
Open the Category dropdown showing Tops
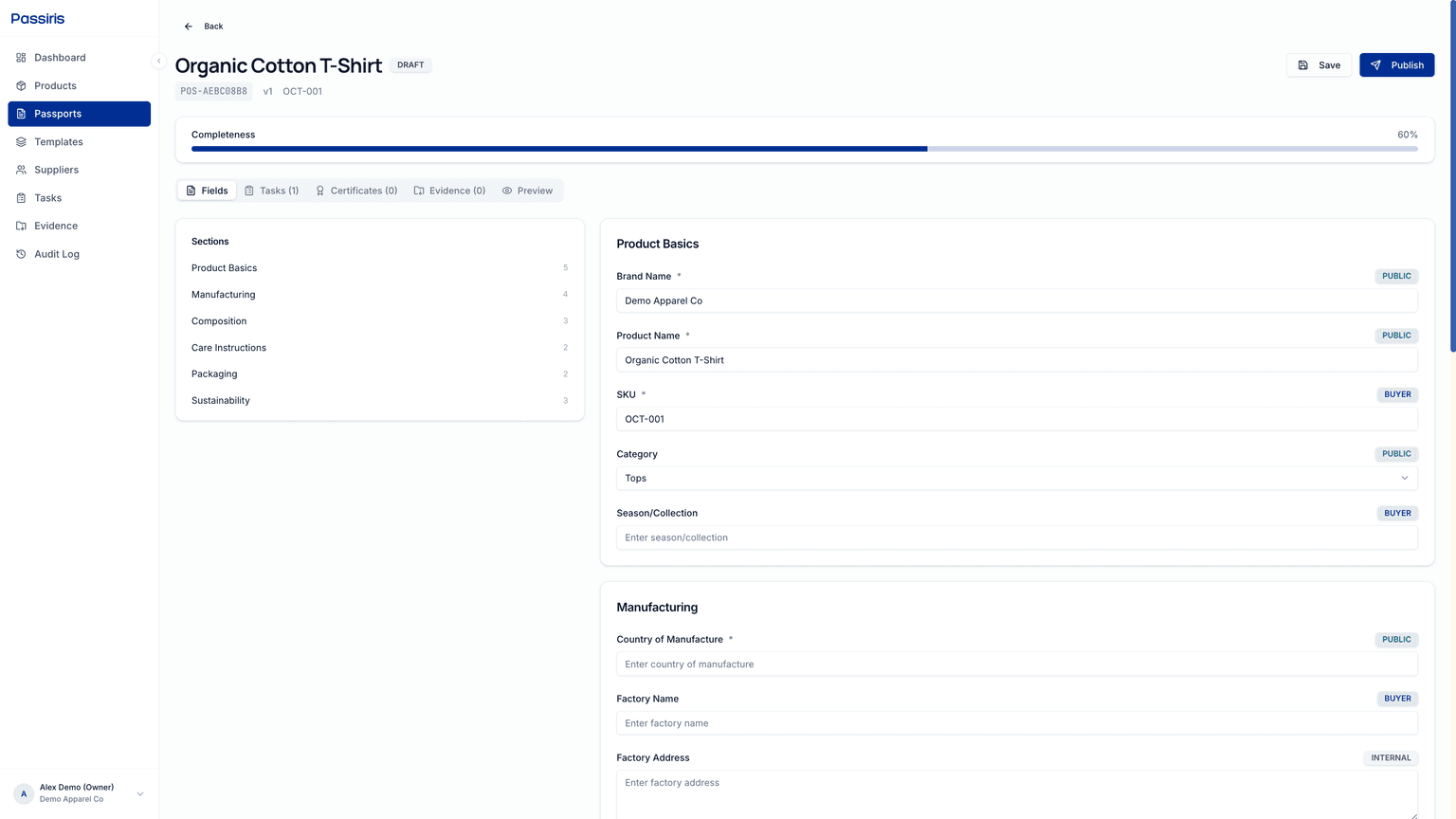pos(1016,479)
